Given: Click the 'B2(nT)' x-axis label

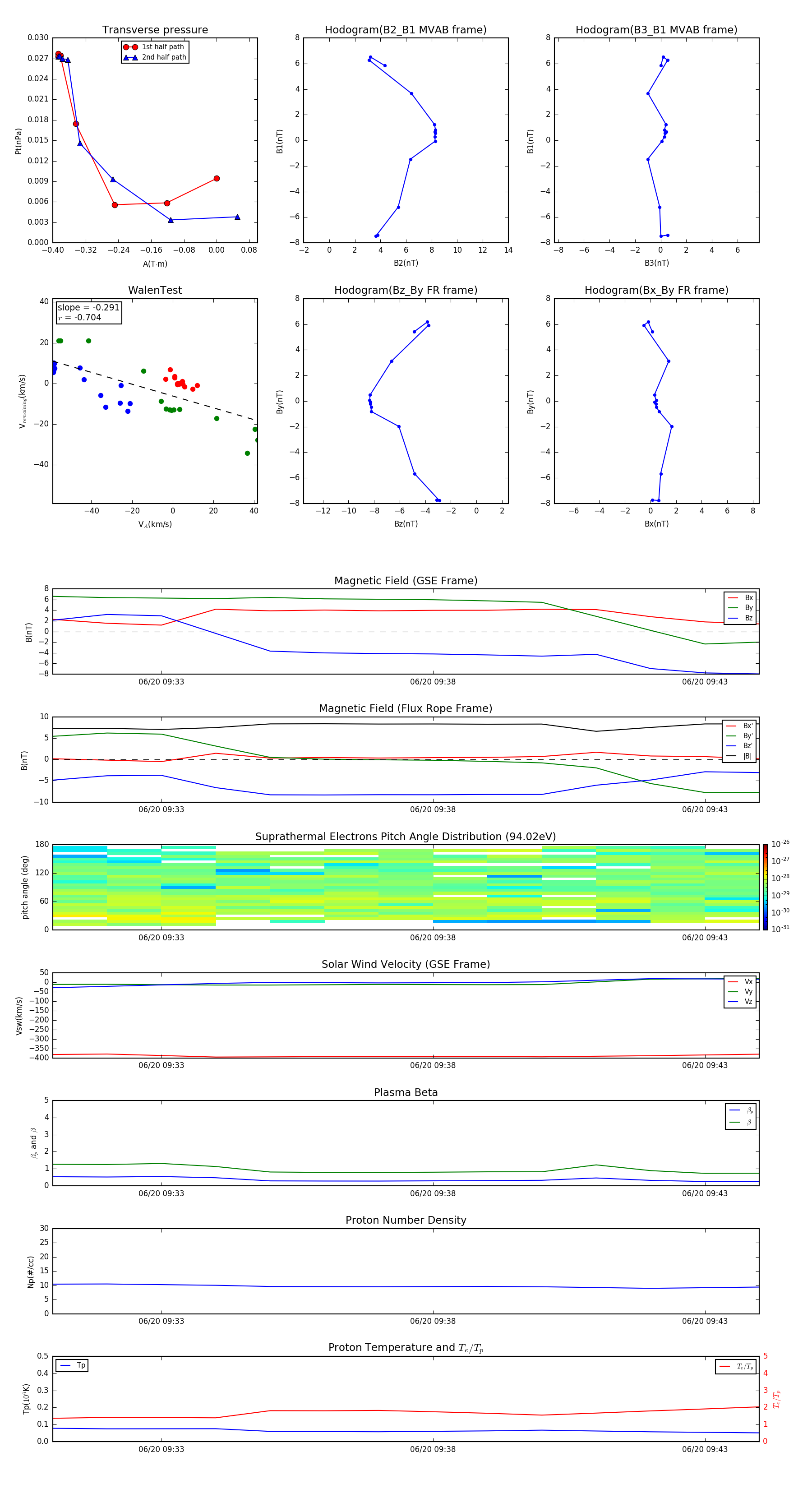Looking at the screenshot, I should [406, 263].
